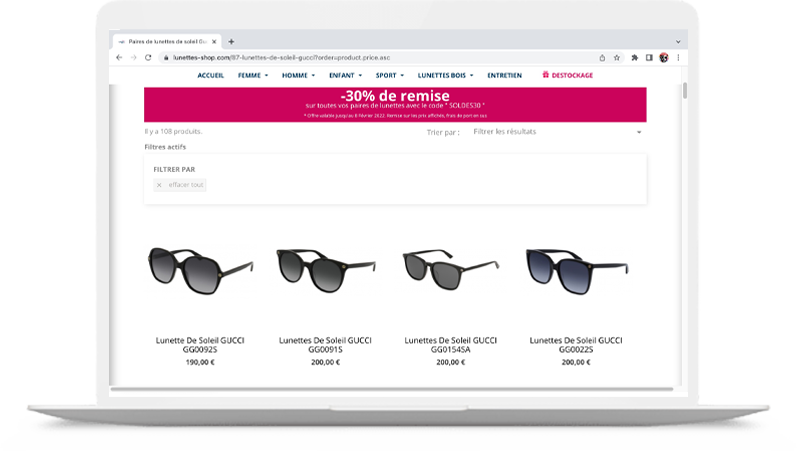Image resolution: width=797 pixels, height=451 pixels.
Task: Click the padlock icon in address bar
Action: [166, 57]
